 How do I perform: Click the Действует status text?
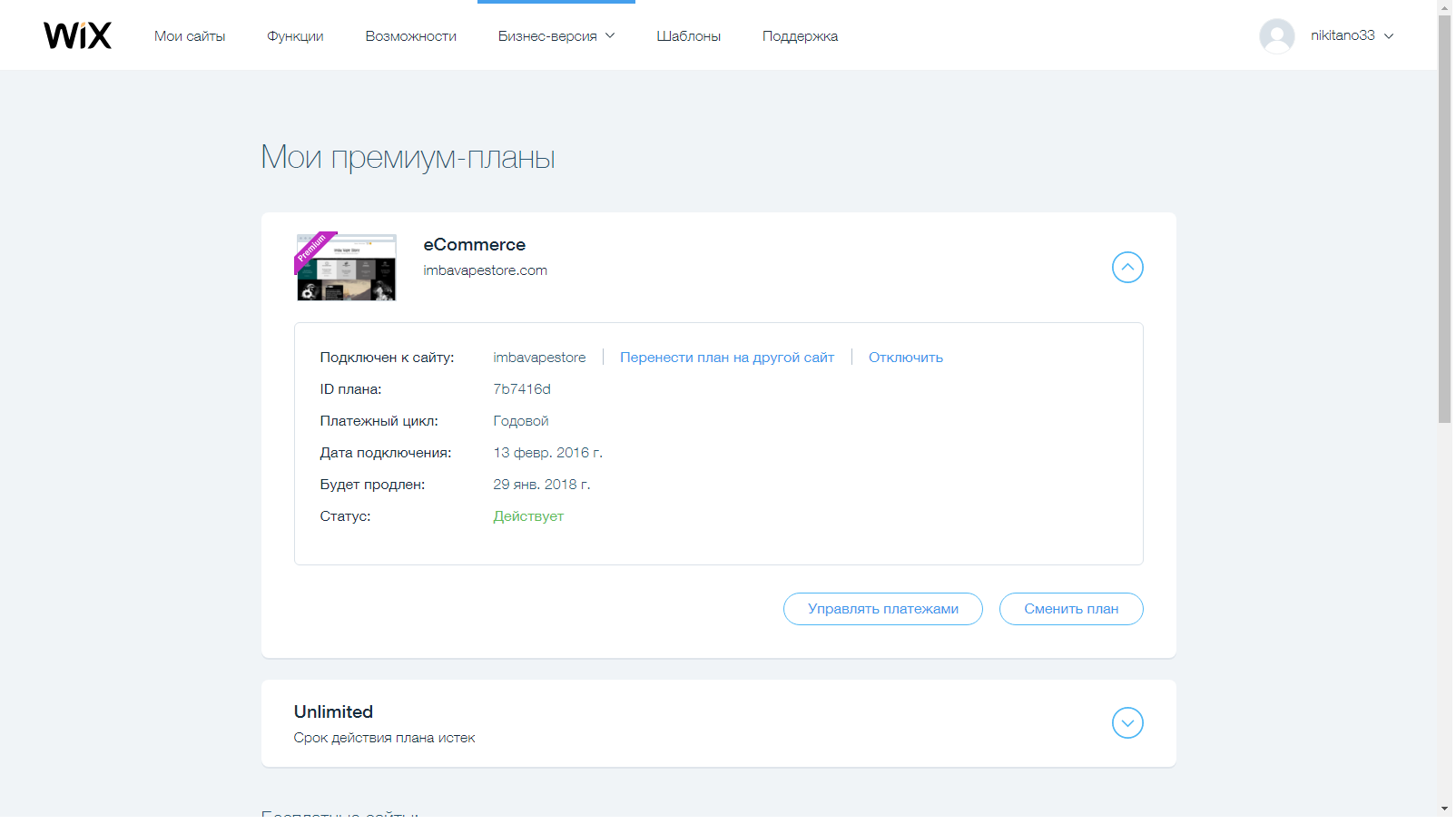528,516
